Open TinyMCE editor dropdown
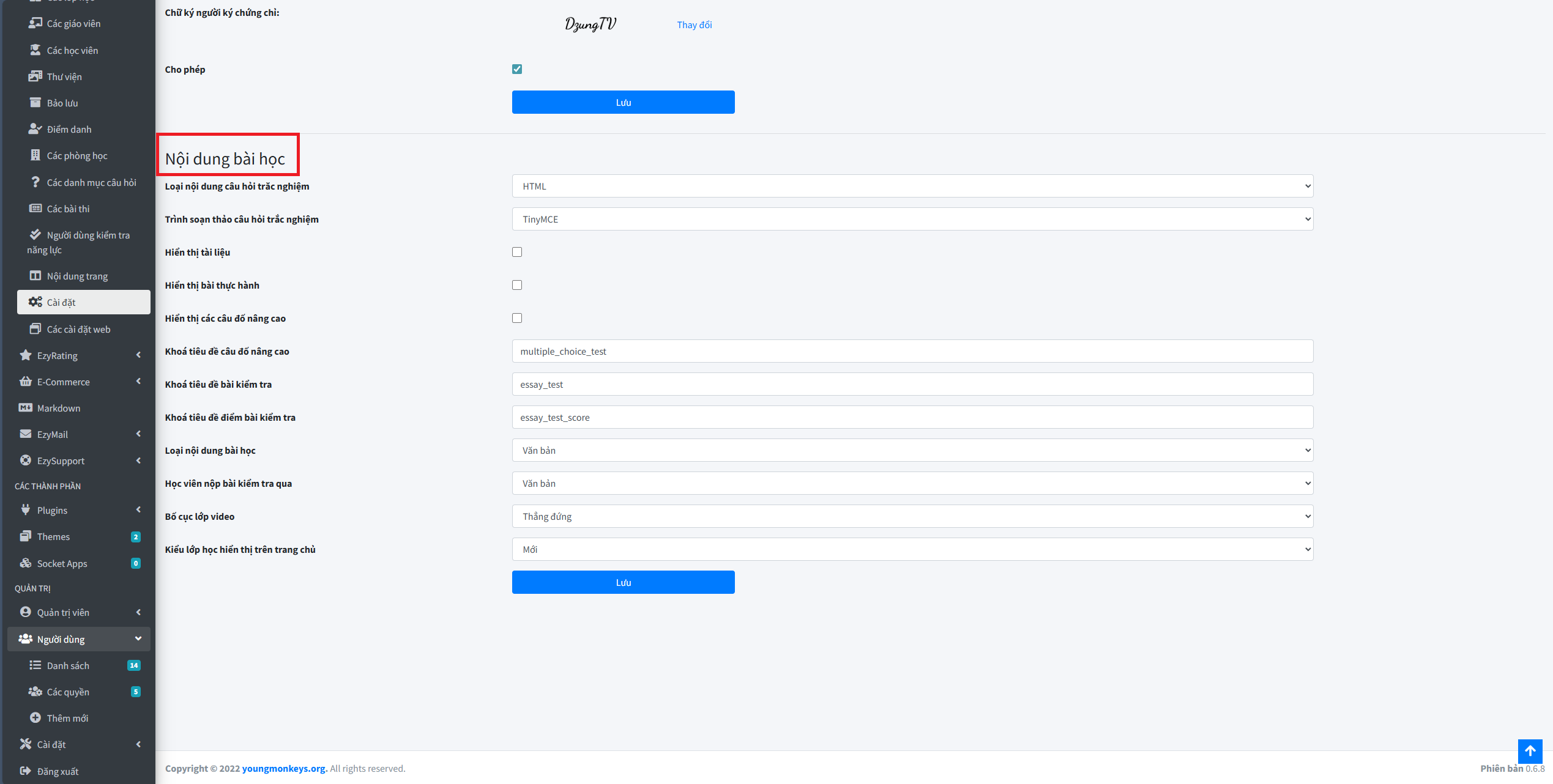This screenshot has height=784, width=1553. (x=912, y=219)
